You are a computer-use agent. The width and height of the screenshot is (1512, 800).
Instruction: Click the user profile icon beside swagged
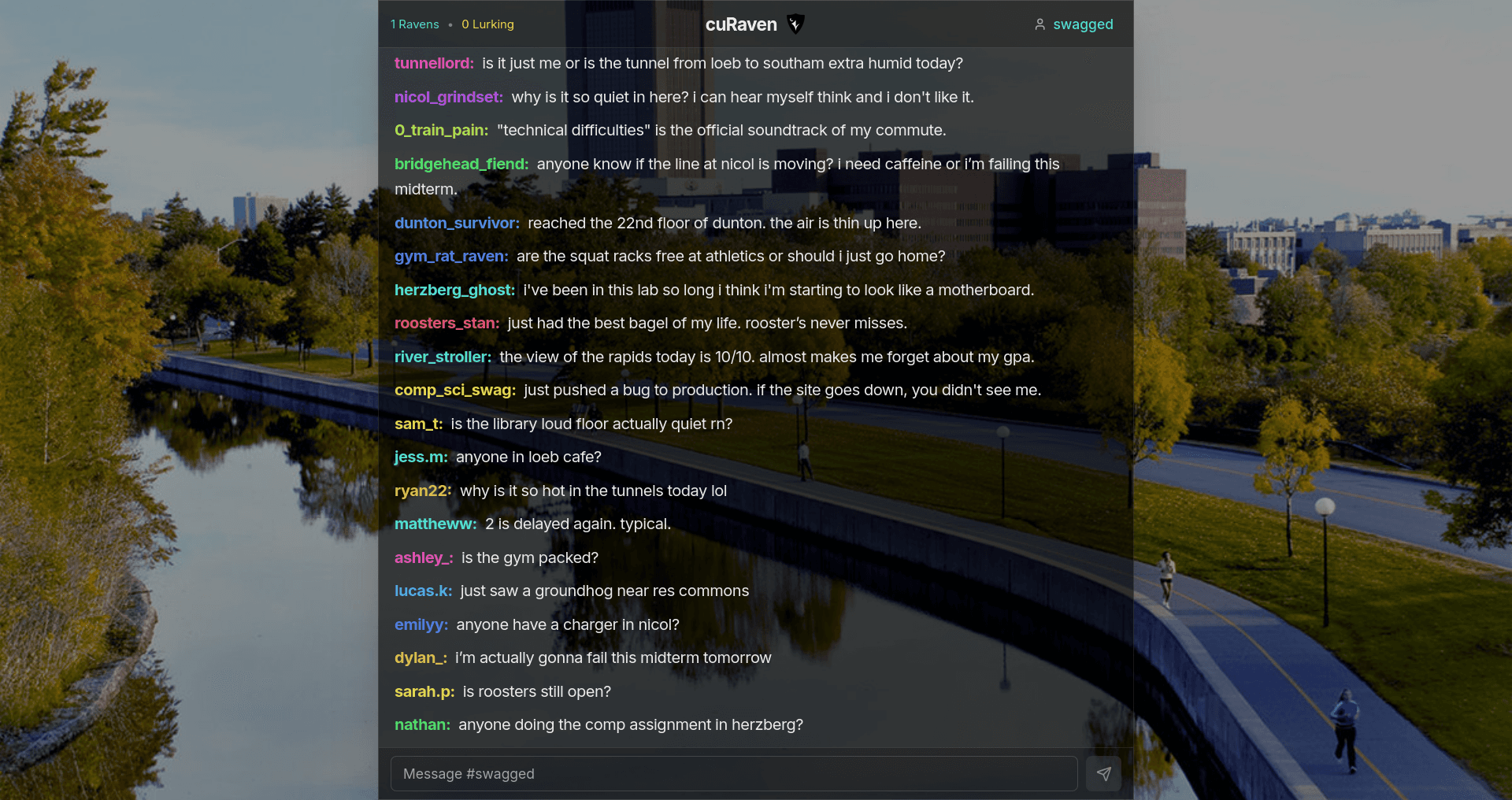pyautogui.click(x=1039, y=24)
